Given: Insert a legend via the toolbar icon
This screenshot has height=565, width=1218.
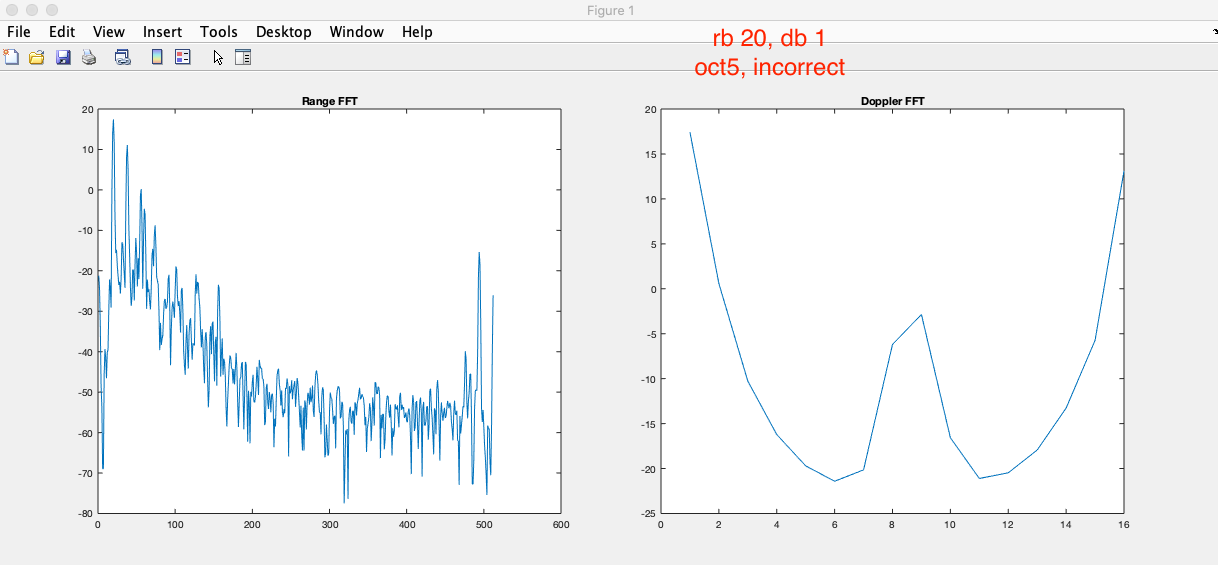Looking at the screenshot, I should [182, 57].
